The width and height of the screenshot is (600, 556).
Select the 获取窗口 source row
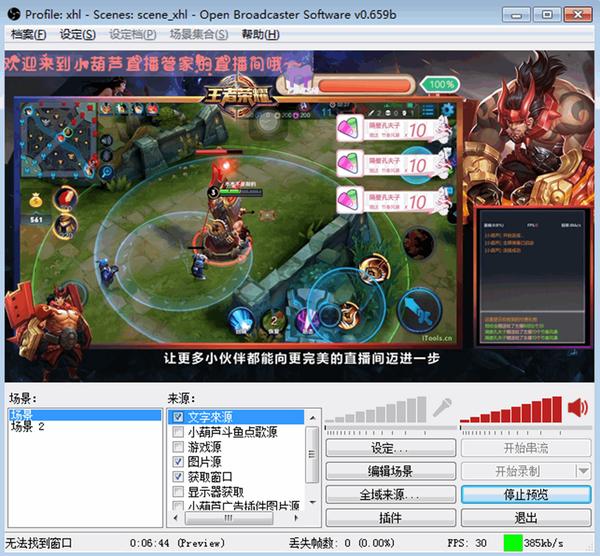click(236, 476)
